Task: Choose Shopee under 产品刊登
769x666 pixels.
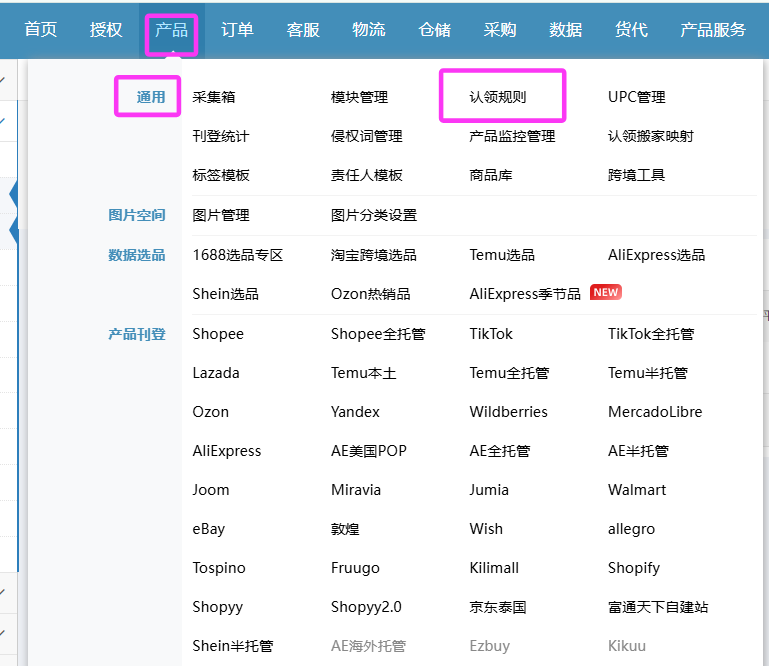Action: [218, 334]
